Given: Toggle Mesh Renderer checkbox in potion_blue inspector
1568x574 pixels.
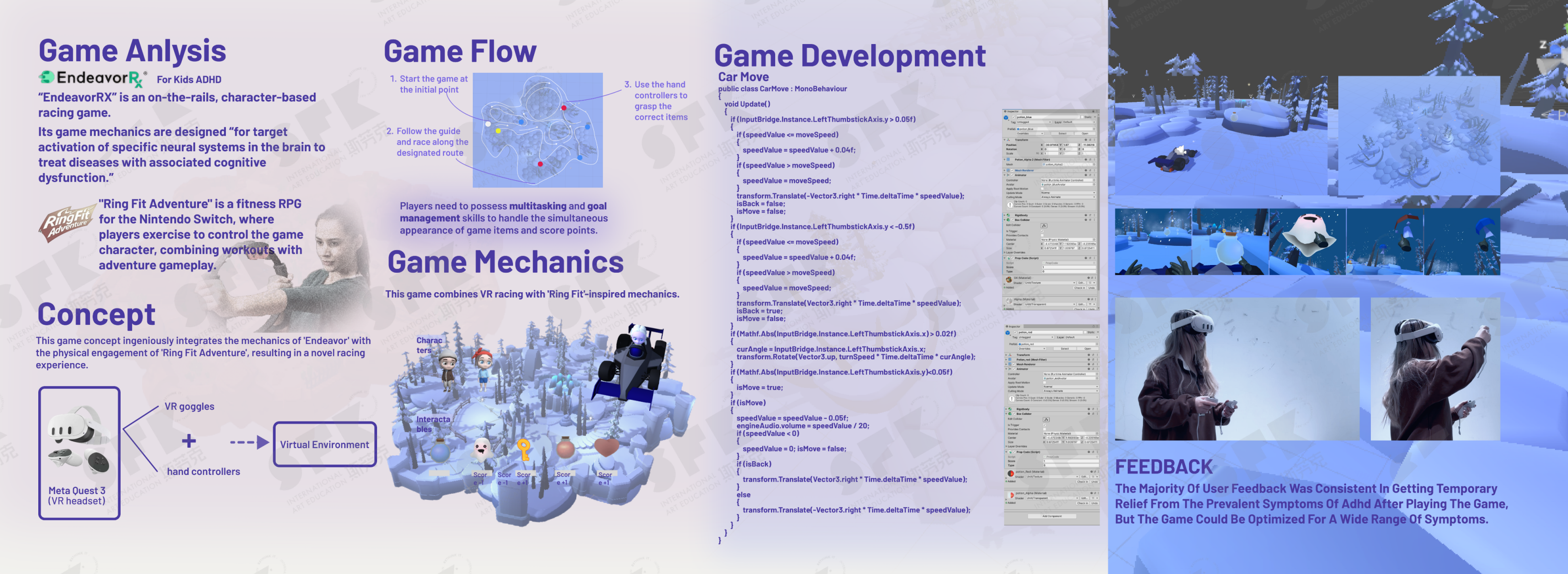Looking at the screenshot, I should (x=1012, y=170).
